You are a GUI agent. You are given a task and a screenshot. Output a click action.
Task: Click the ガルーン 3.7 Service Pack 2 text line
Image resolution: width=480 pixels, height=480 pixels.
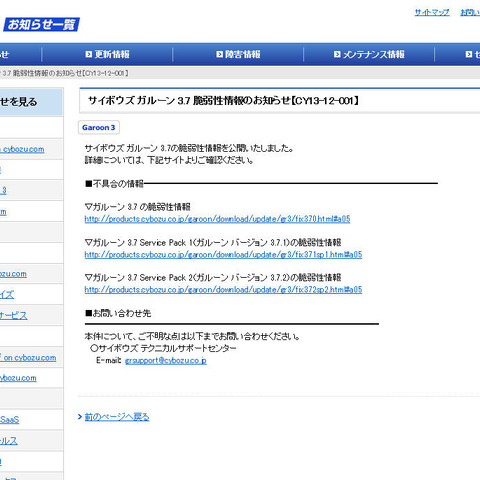[213, 277]
